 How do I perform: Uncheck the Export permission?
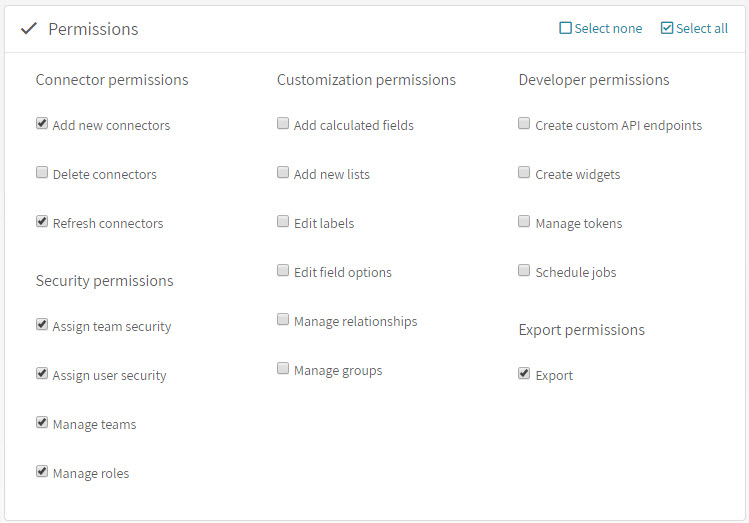point(524,373)
